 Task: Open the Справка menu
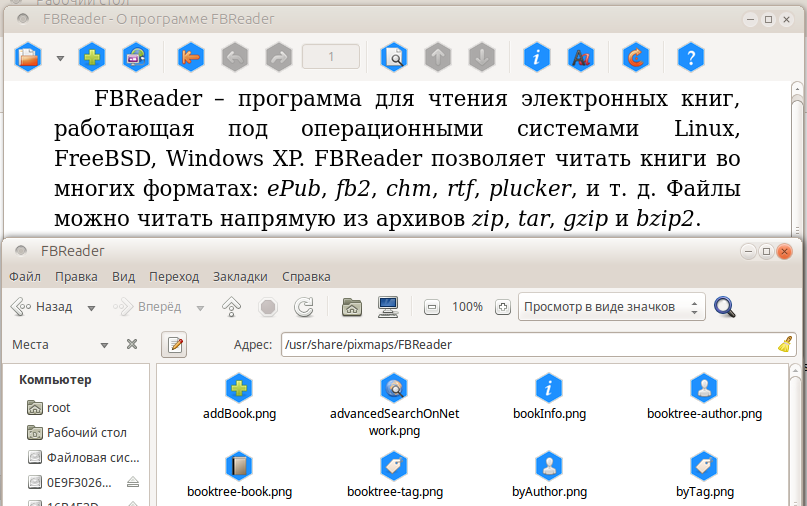click(306, 276)
